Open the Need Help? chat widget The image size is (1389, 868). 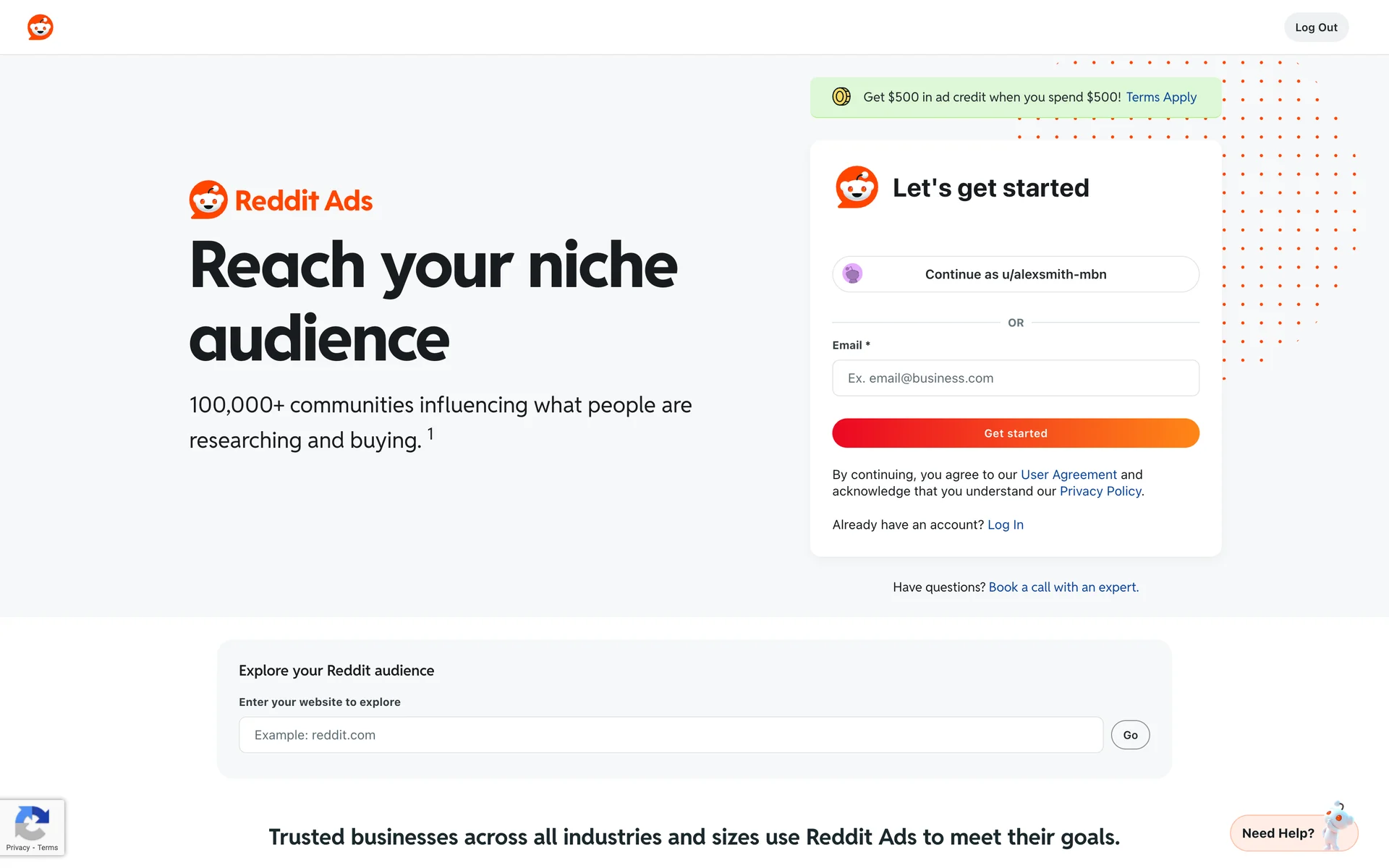1278,833
